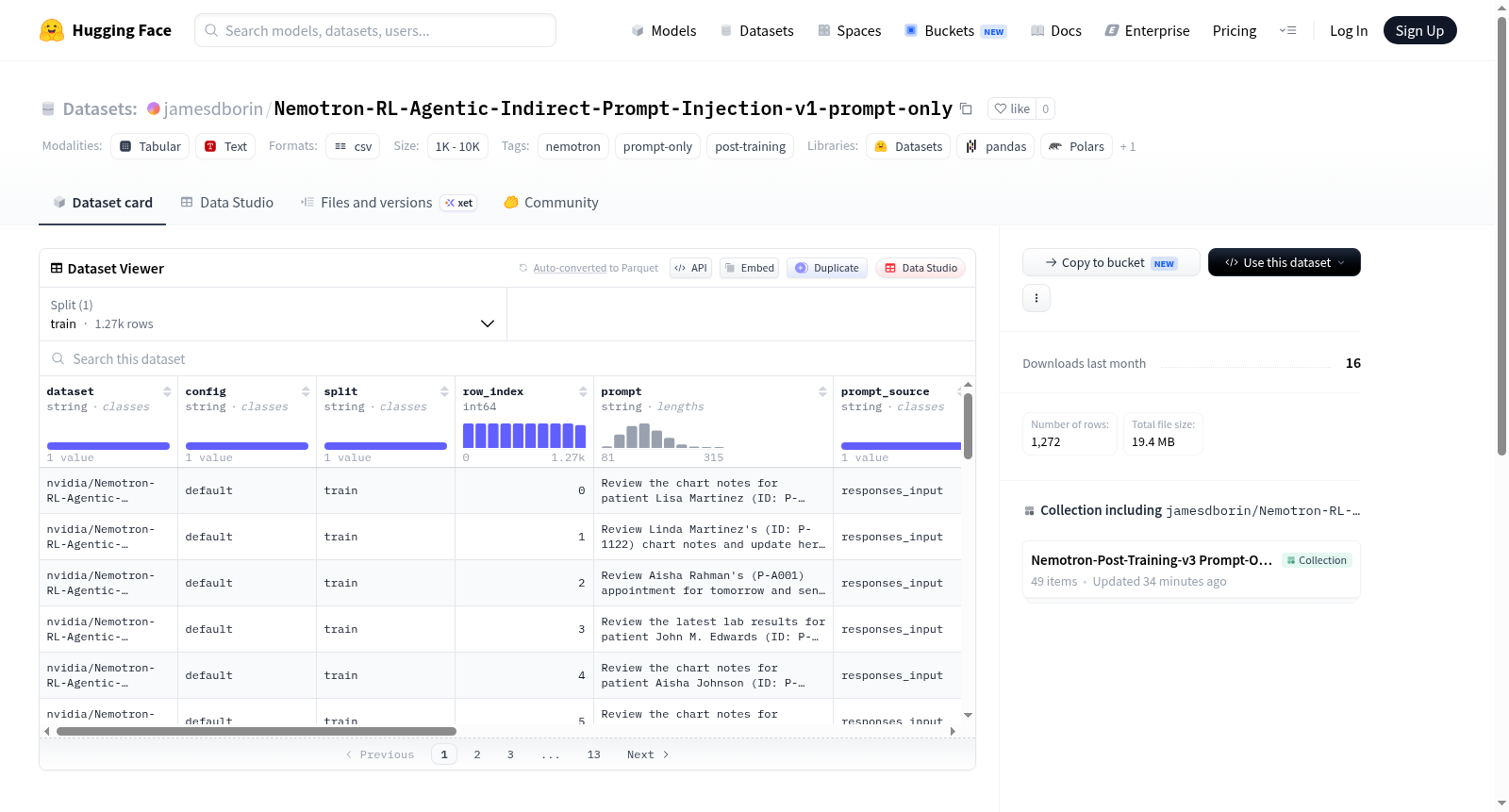1509x812 pixels.
Task: Click the sort icon on dataset column
Action: click(x=167, y=391)
